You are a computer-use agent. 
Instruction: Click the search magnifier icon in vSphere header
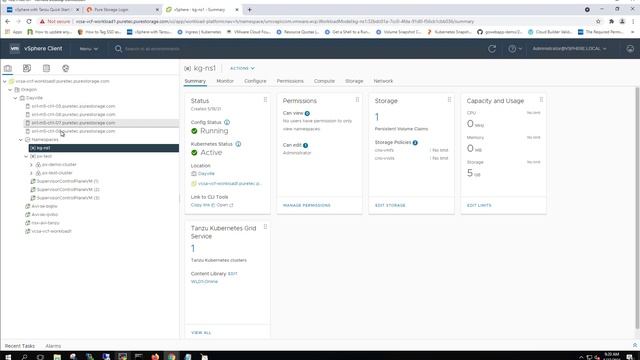[x=118, y=49]
